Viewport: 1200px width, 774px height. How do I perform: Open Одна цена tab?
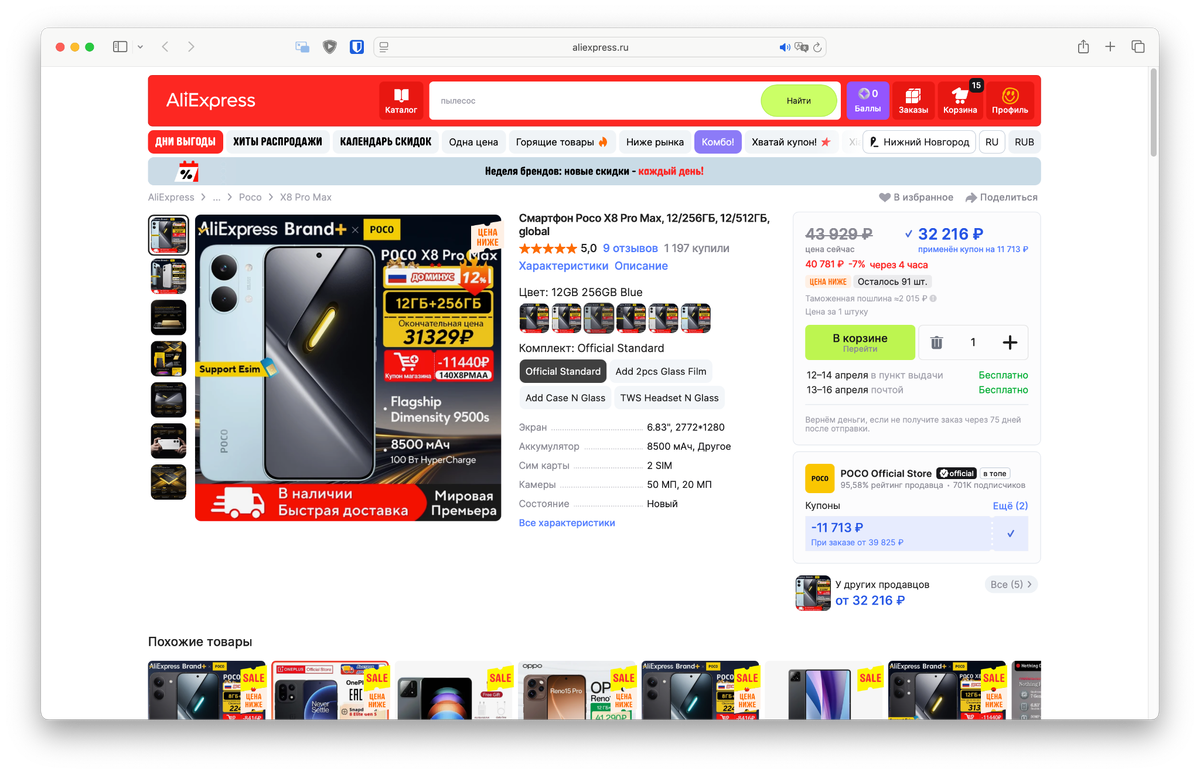pyautogui.click(x=473, y=142)
